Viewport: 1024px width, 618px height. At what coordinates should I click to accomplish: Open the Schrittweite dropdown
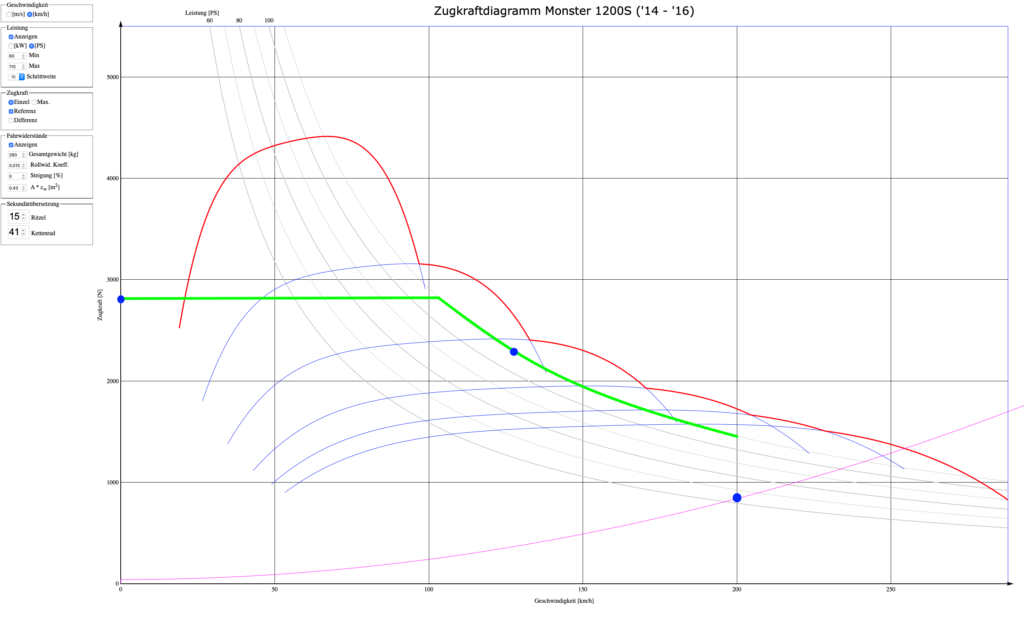tap(23, 76)
